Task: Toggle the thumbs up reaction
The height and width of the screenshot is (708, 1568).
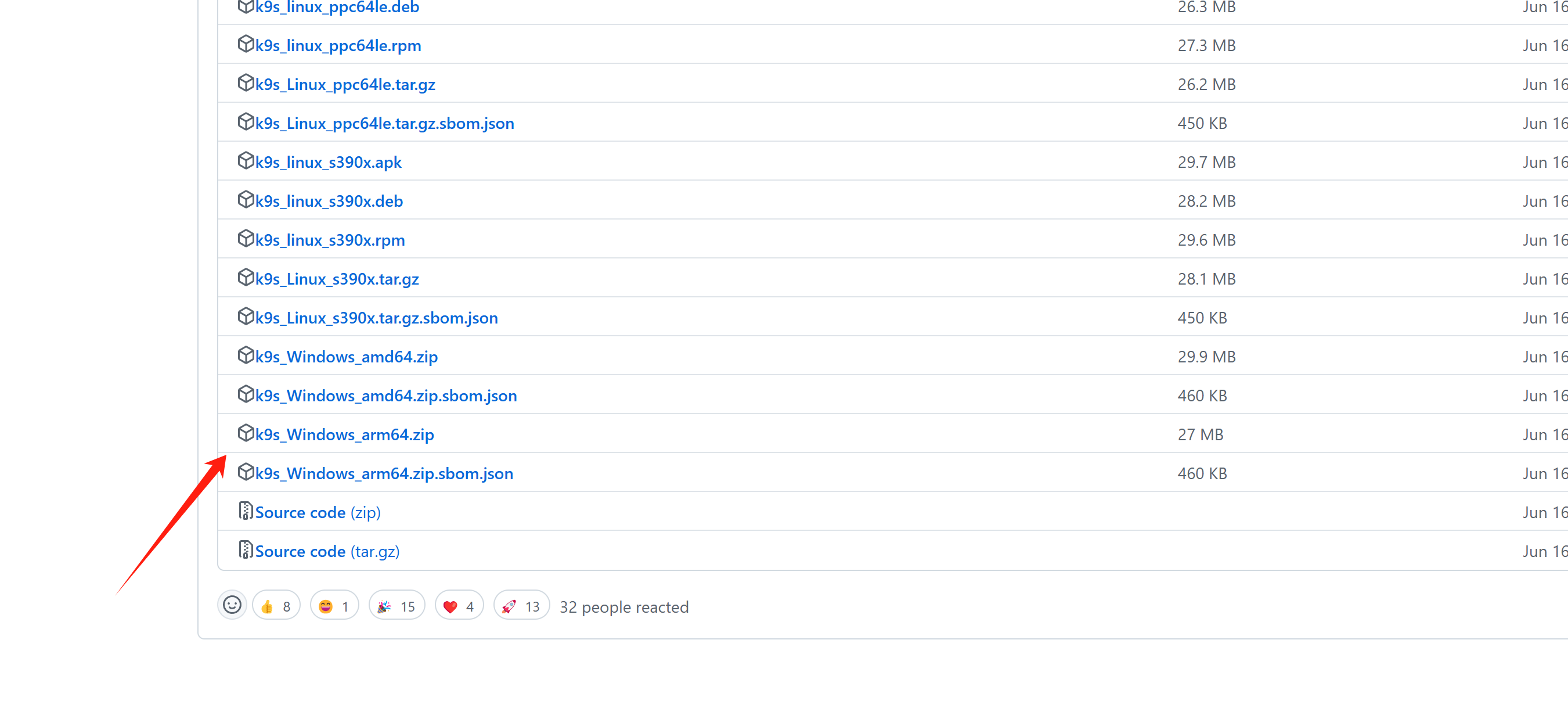Action: click(x=276, y=606)
